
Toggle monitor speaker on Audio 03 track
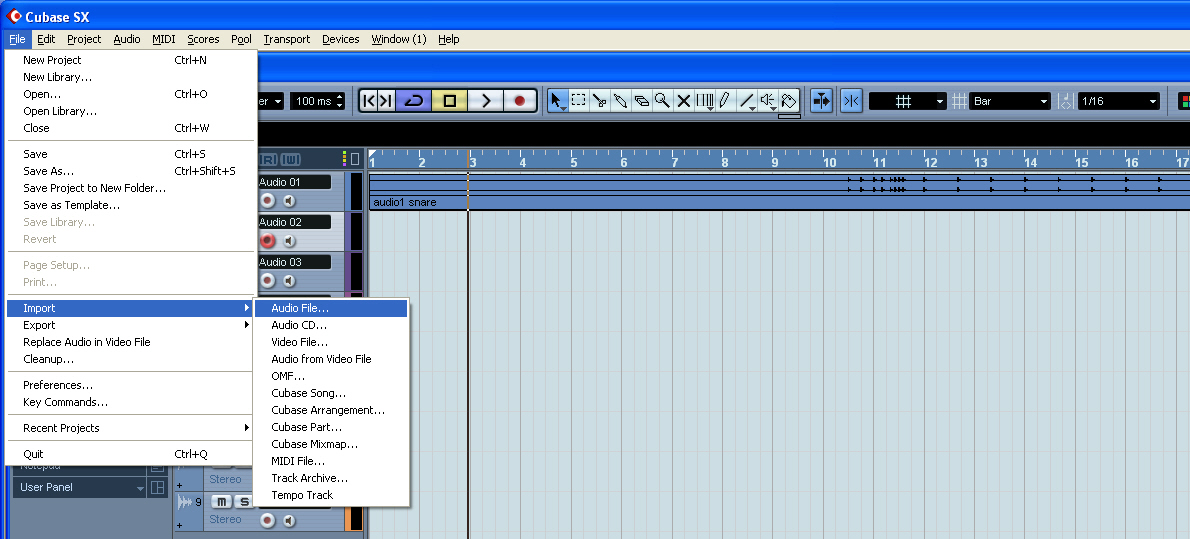coord(288,281)
